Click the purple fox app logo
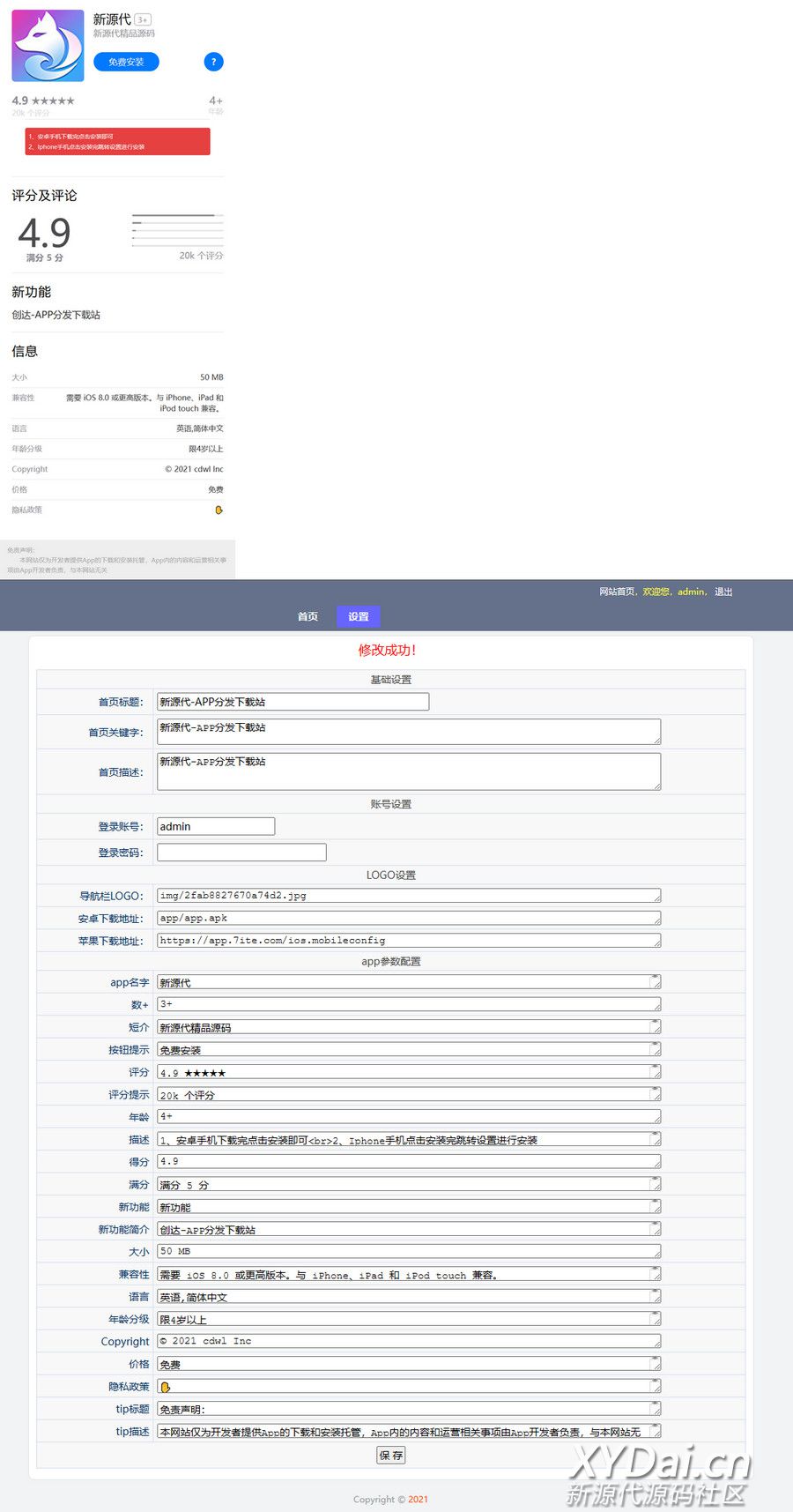The image size is (793, 1512). [48, 46]
